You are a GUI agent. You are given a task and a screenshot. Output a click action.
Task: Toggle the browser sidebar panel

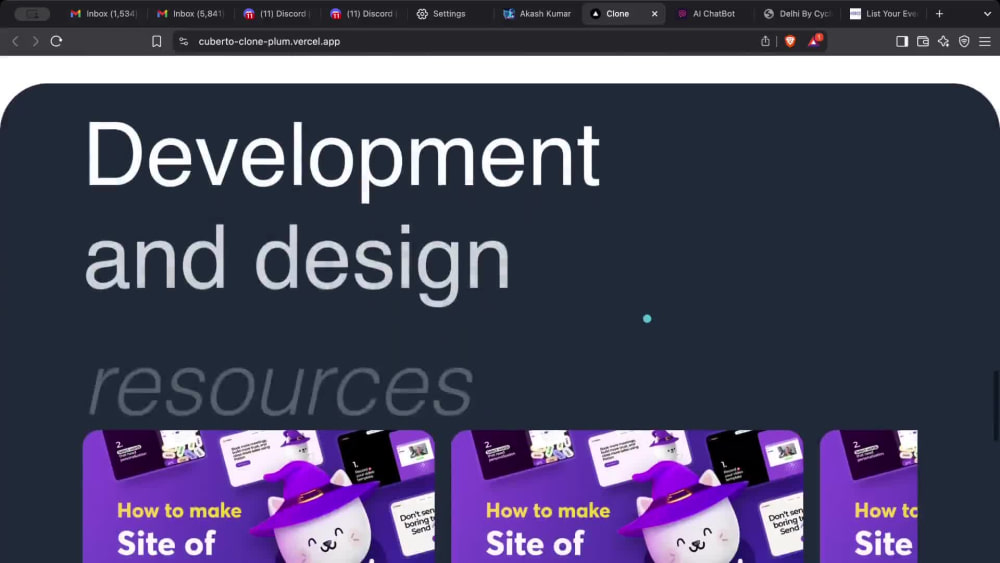(902, 41)
